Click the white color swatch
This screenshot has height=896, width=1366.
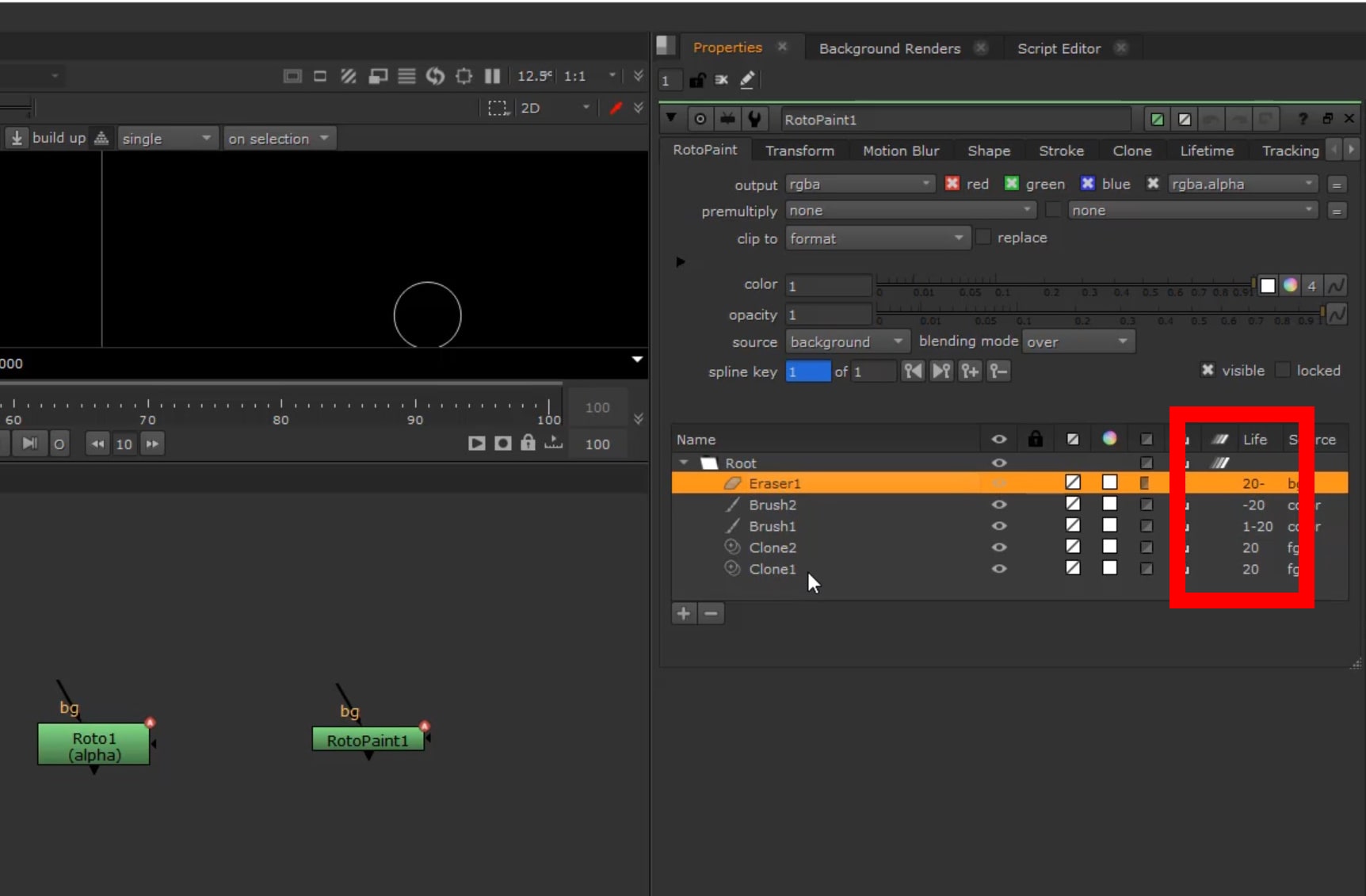(x=1268, y=285)
